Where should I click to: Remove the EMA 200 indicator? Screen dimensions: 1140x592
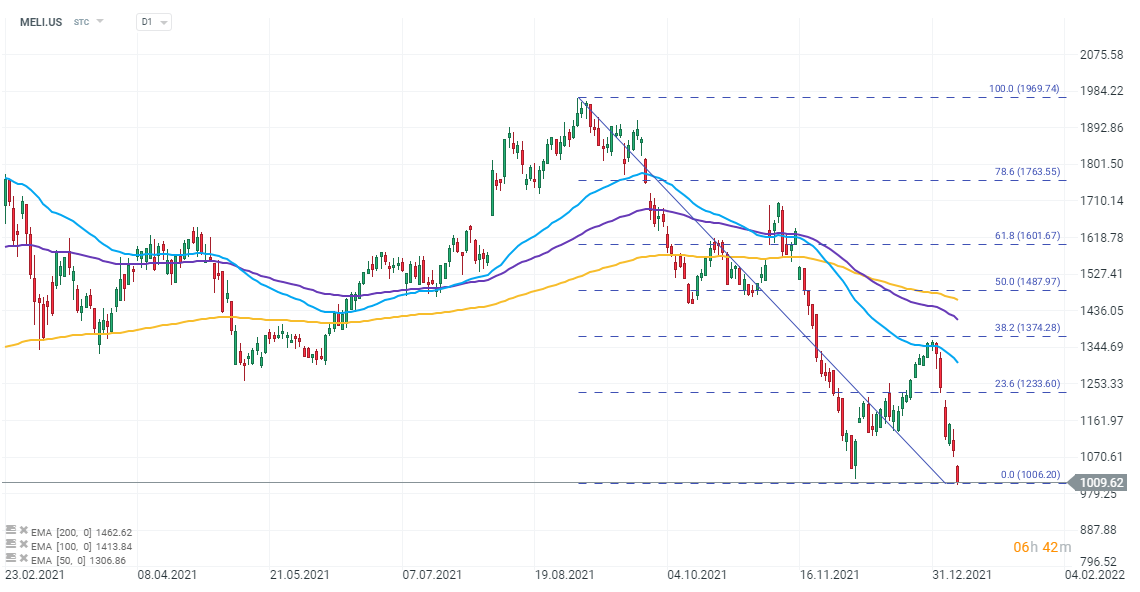pyautogui.click(x=22, y=532)
